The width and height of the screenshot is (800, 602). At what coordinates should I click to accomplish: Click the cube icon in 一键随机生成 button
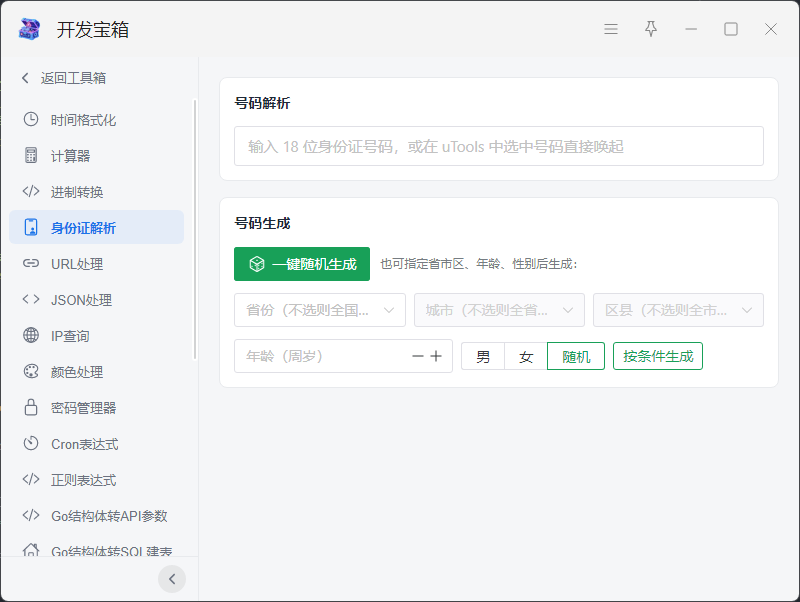click(x=257, y=264)
